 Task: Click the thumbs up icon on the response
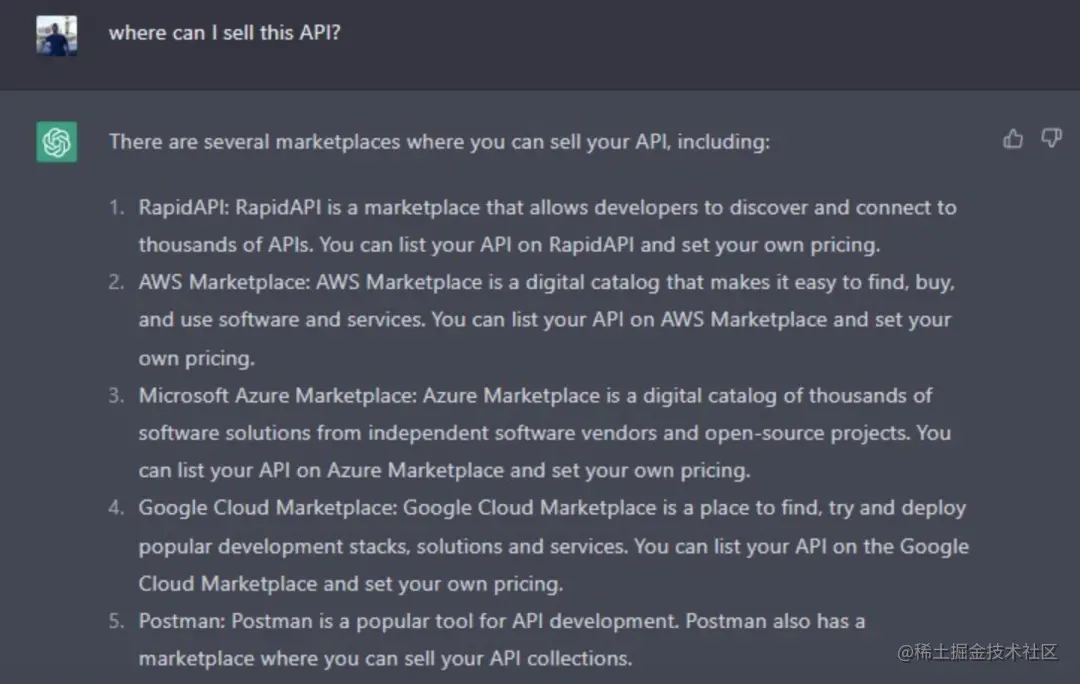[x=1012, y=139]
